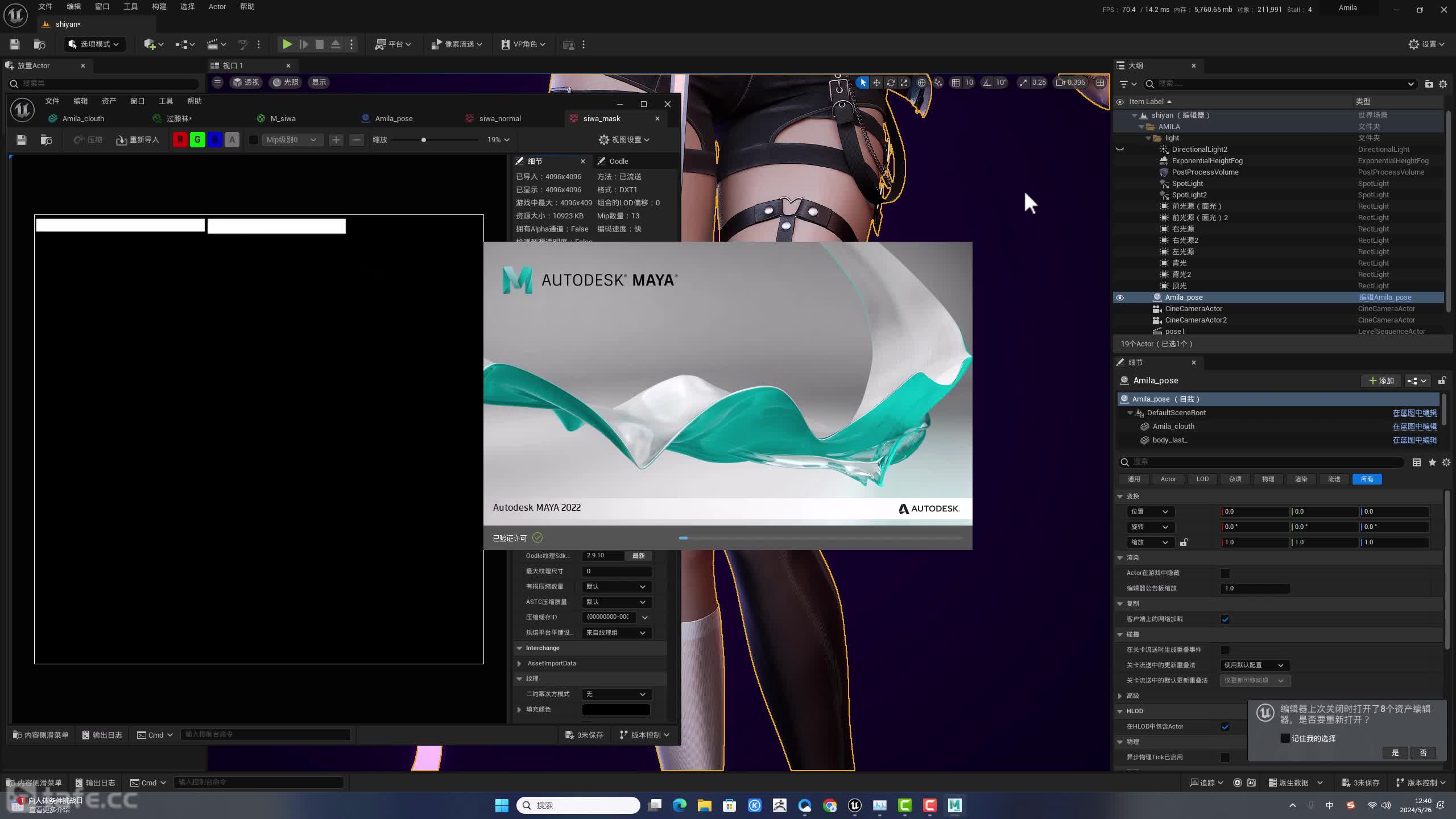Click the 编辑Amila_pose link in outliner
1456x819 pixels.
coord(1385,297)
